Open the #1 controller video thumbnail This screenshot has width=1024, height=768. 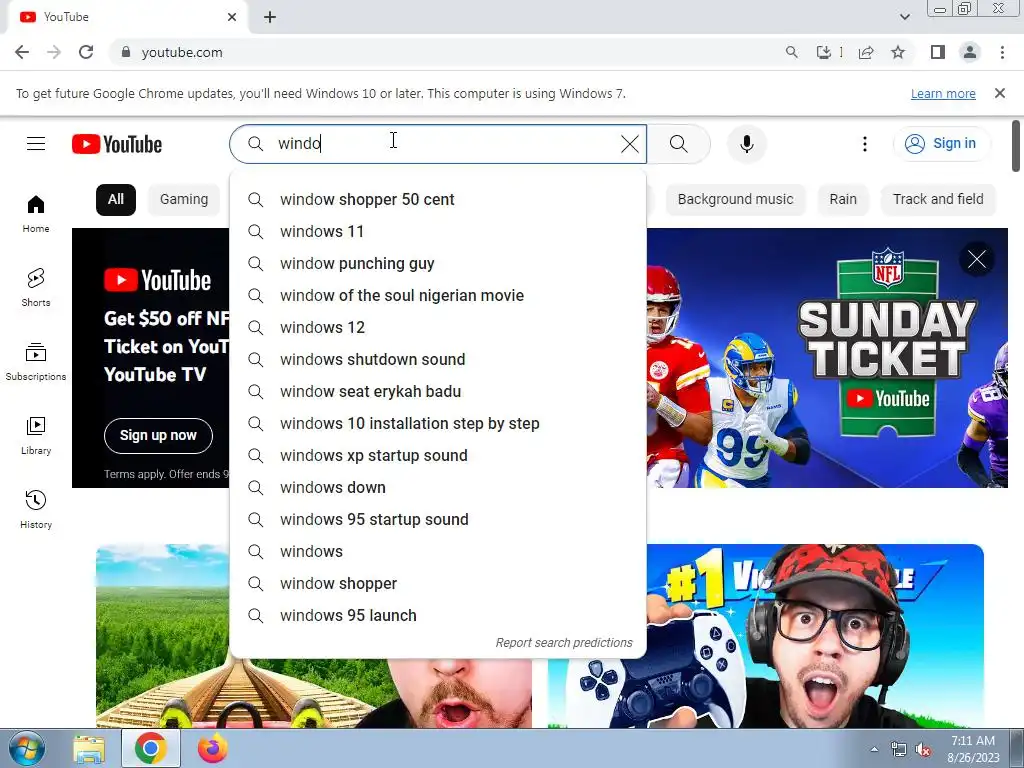pyautogui.click(x=765, y=636)
